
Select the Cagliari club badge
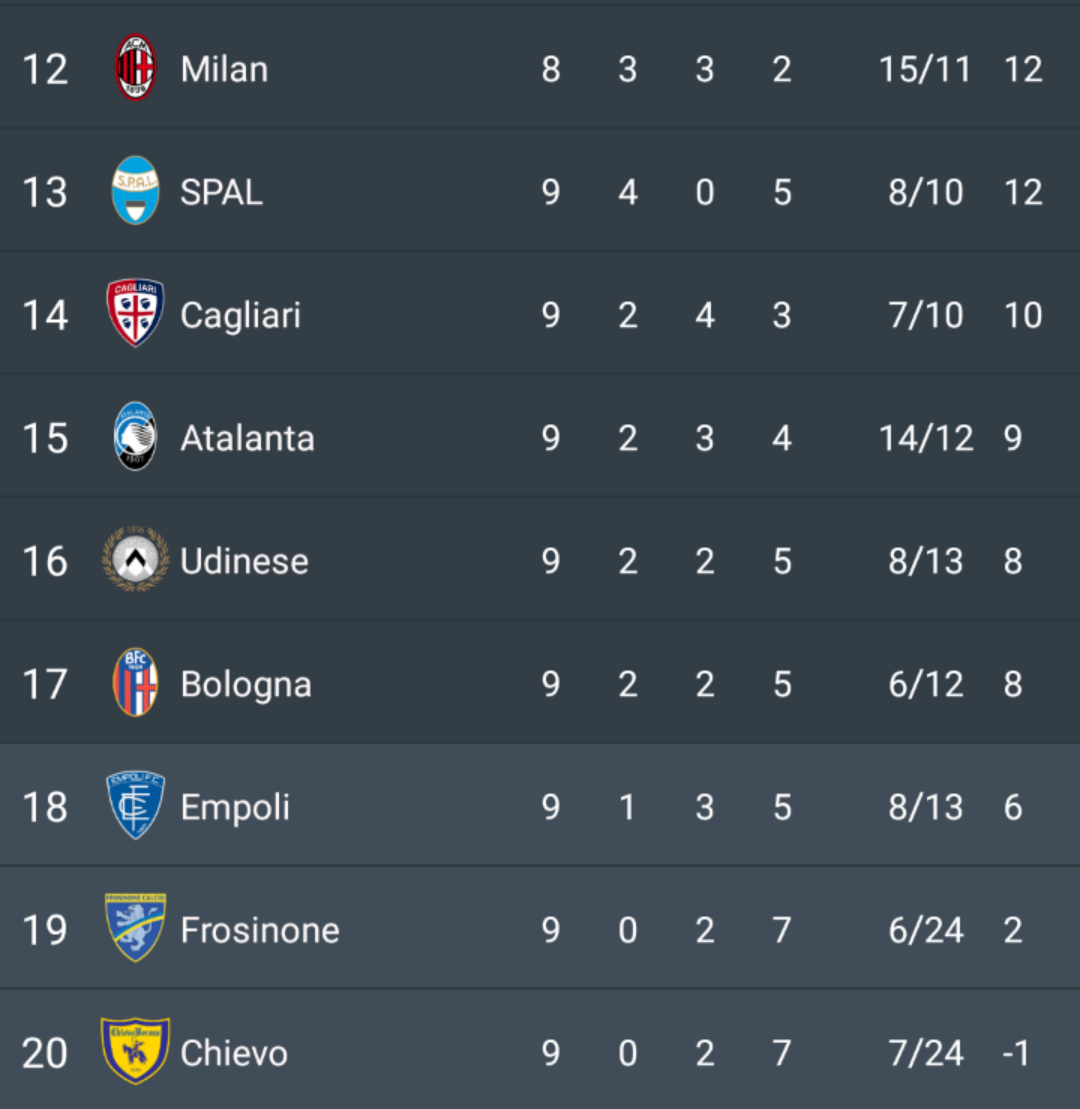click(x=135, y=314)
